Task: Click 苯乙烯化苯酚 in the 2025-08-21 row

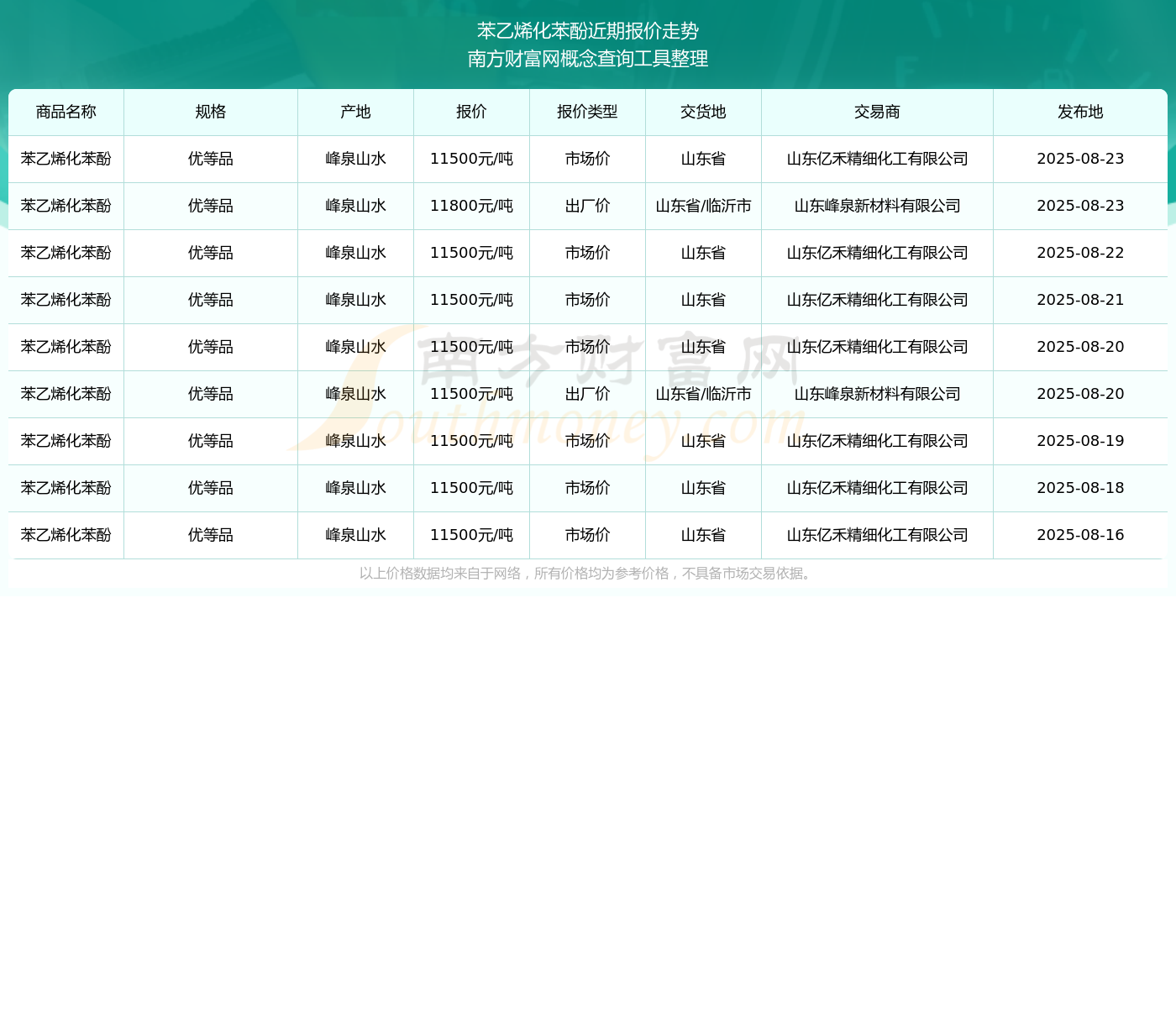Action: pos(66,300)
